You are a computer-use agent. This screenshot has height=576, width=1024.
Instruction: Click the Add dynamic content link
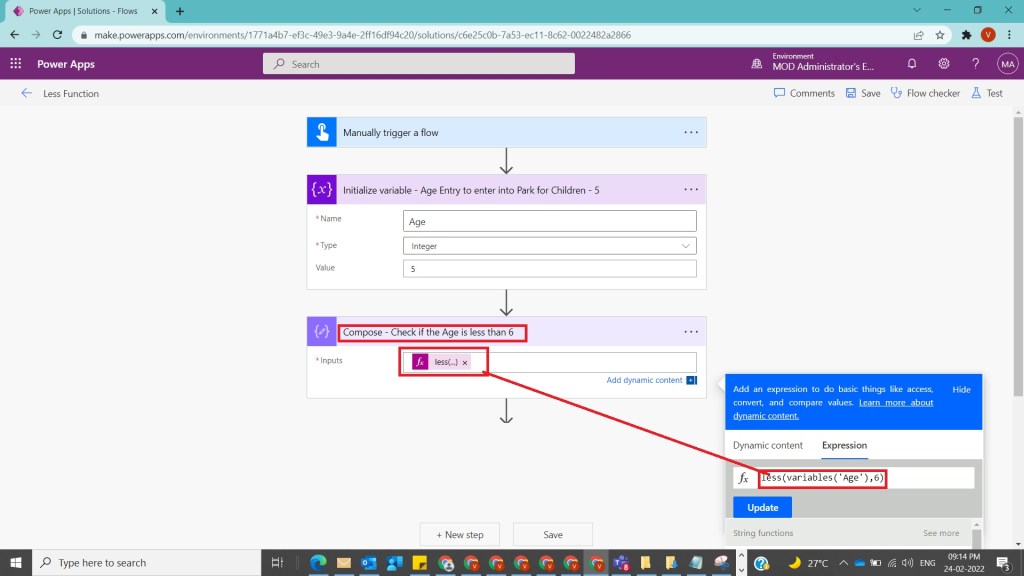[x=644, y=380]
